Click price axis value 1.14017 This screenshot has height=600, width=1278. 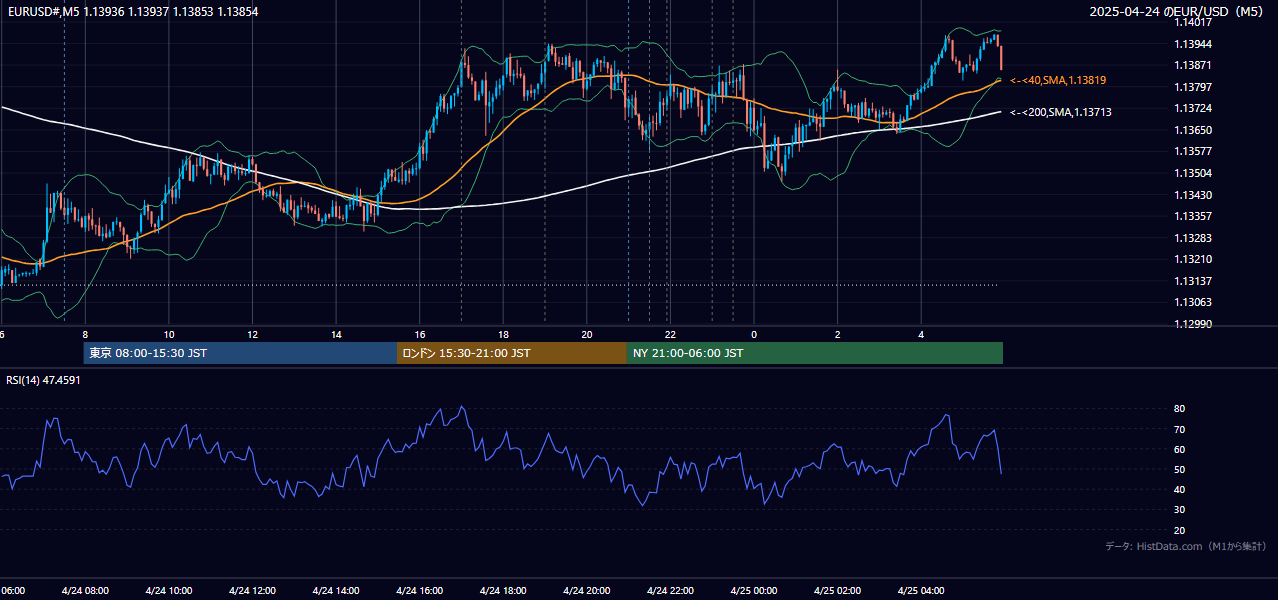1192,22
